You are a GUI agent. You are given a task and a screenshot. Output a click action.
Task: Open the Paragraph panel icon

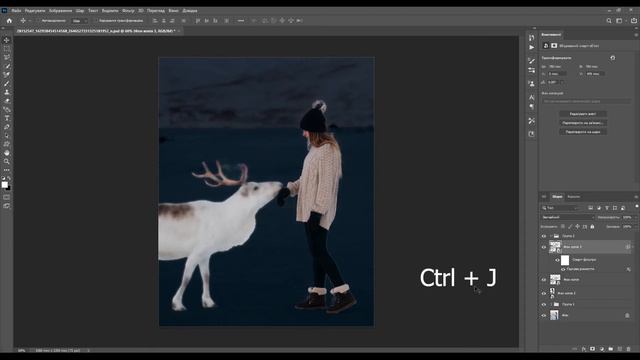(x=531, y=107)
